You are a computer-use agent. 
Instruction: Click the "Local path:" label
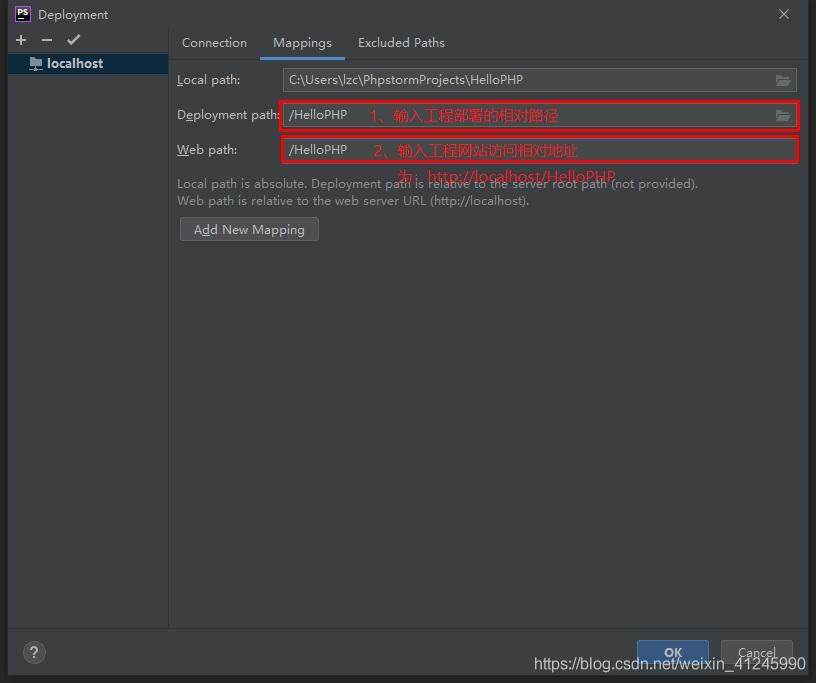pyautogui.click(x=208, y=80)
